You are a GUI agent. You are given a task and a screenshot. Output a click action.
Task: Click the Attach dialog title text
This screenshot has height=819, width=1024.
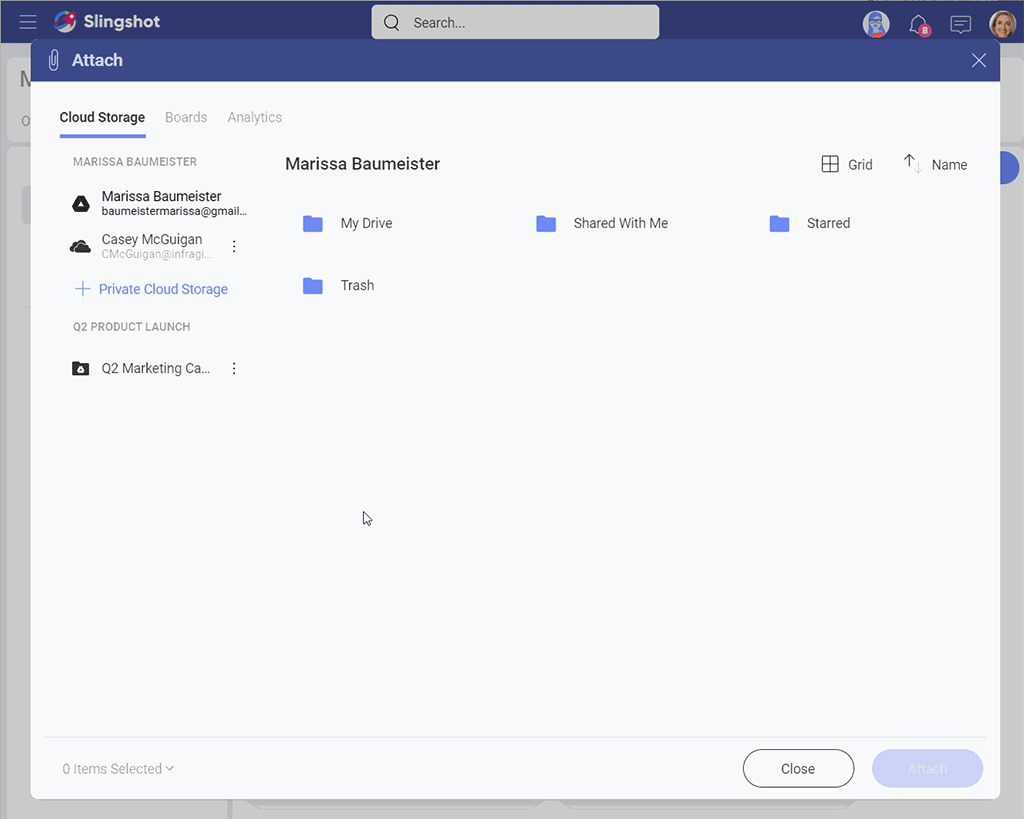(x=97, y=60)
